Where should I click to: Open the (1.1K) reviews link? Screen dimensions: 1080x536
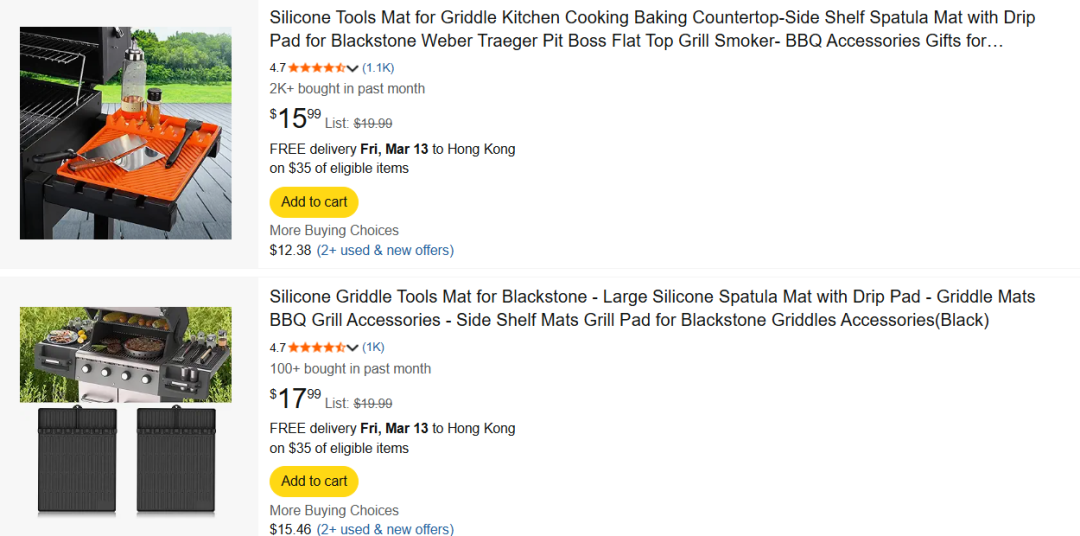point(378,68)
